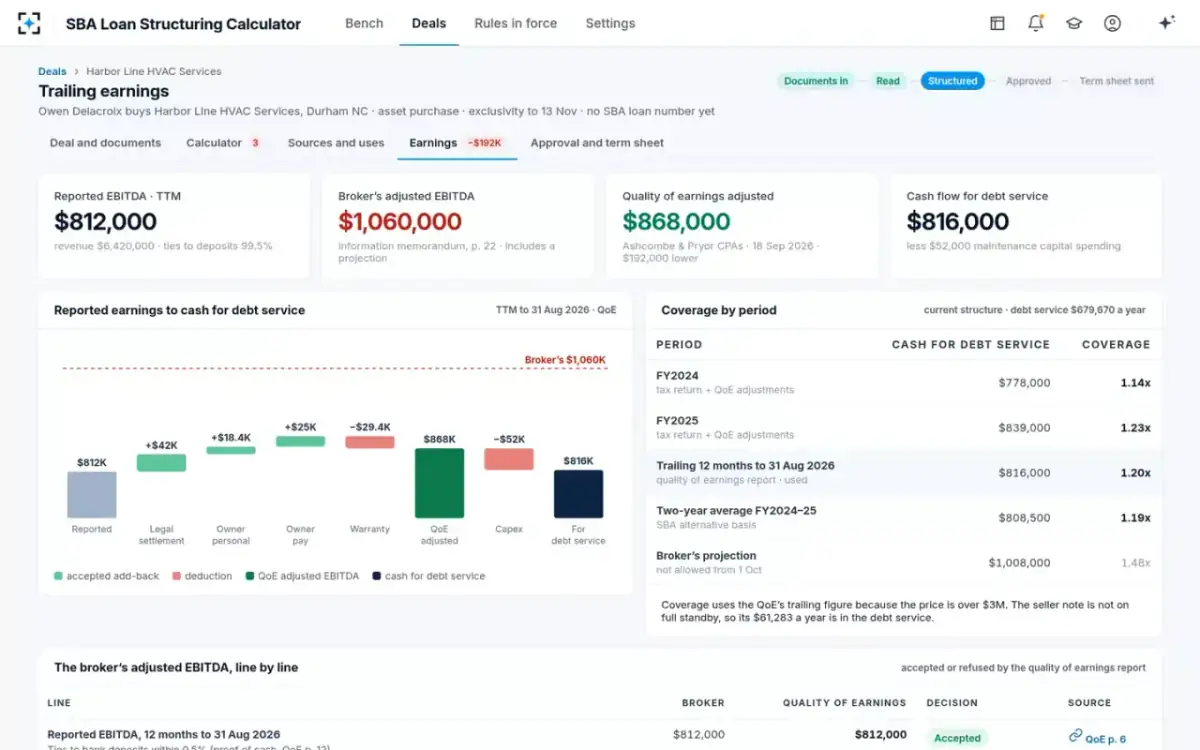Open the layout panel icon
1200x750 pixels.
pyautogui.click(x=997, y=23)
